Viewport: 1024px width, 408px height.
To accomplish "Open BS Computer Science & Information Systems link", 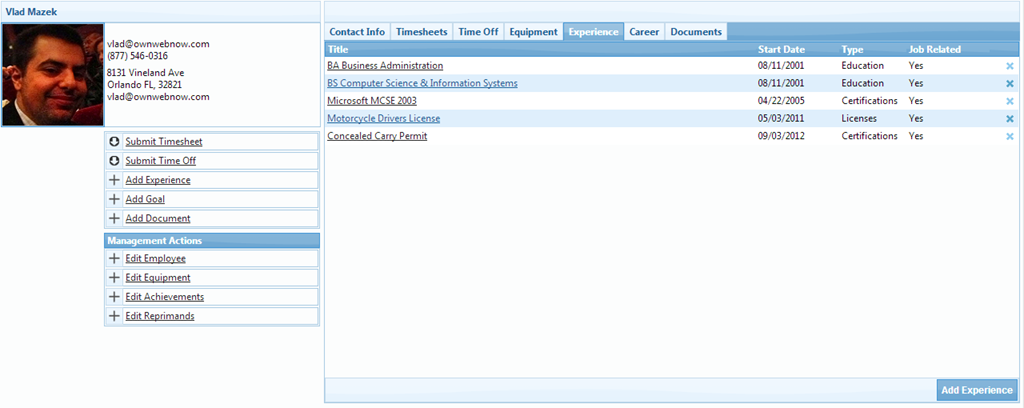I will tap(422, 84).
